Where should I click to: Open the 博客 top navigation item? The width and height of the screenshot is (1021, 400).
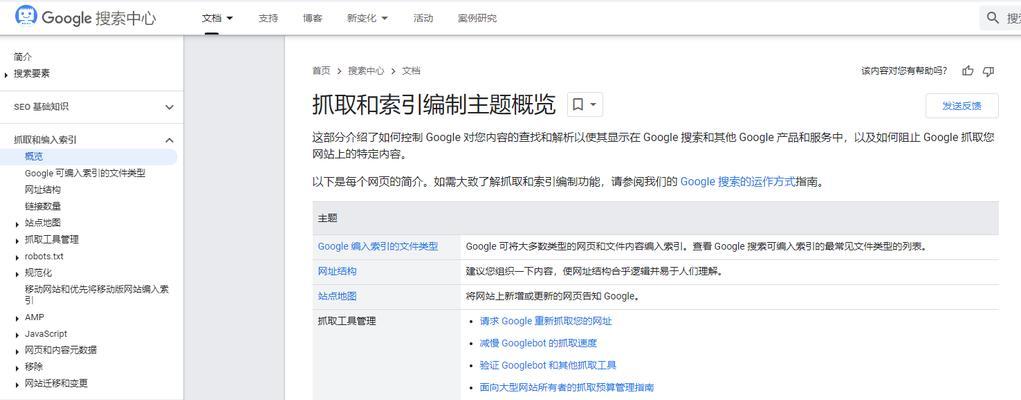pyautogui.click(x=313, y=18)
